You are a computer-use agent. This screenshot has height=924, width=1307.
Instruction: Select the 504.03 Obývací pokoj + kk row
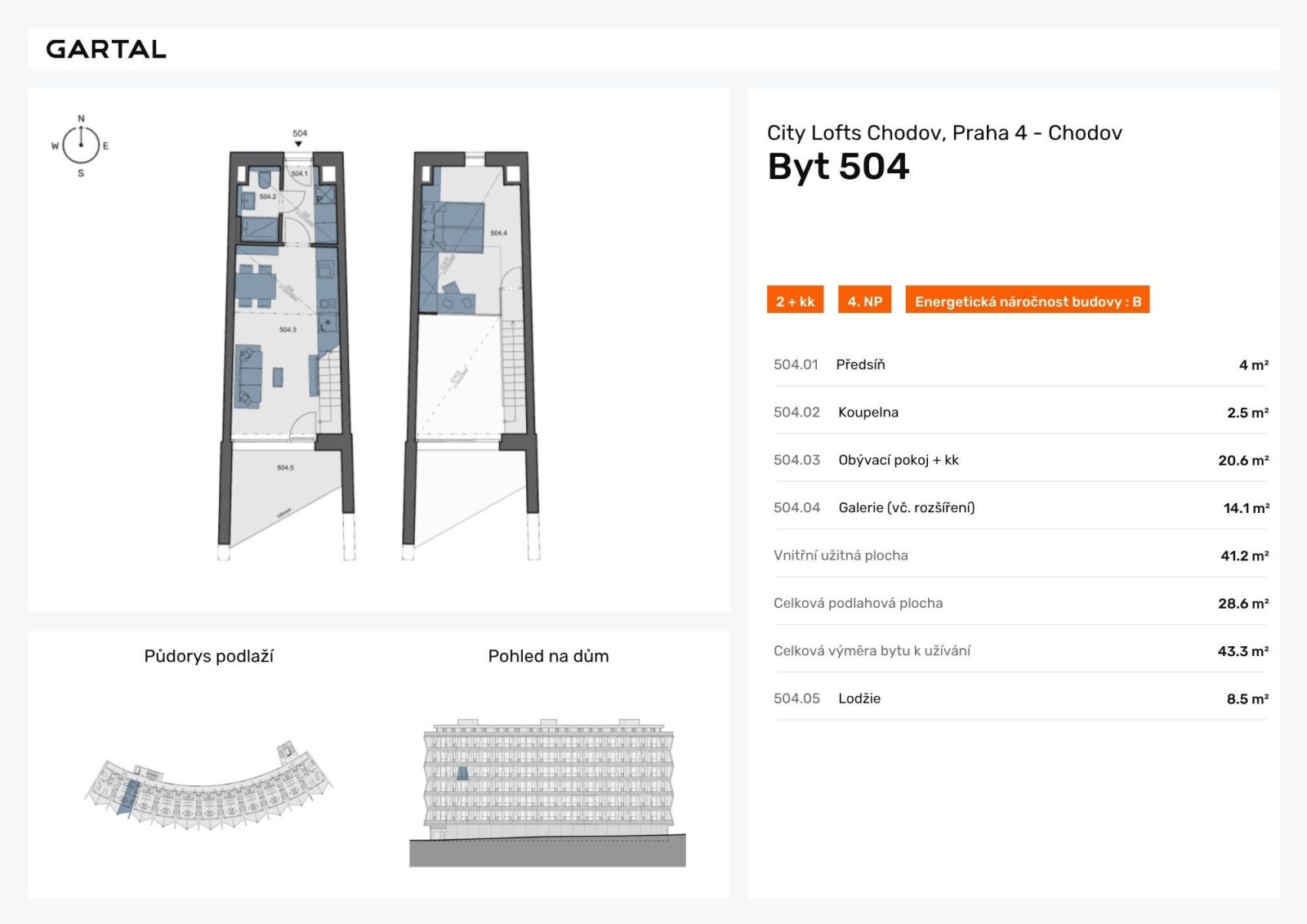point(1020,460)
